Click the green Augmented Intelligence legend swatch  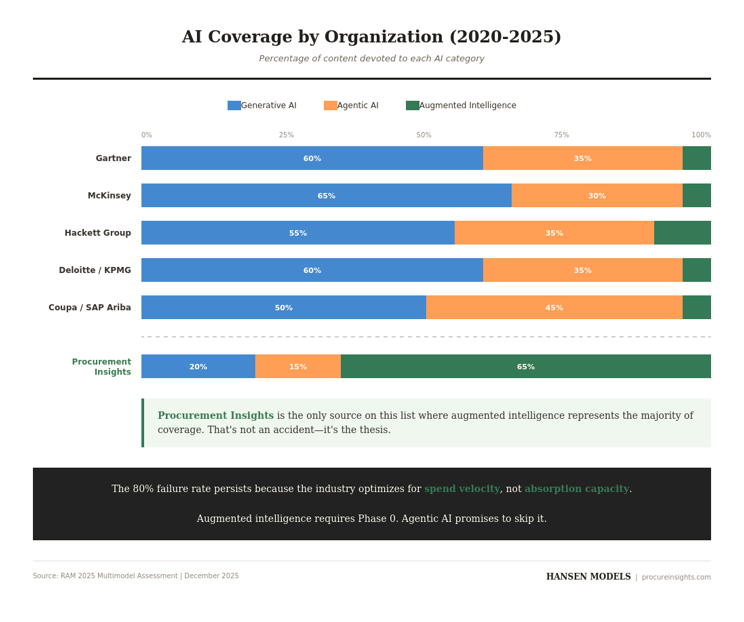click(412, 105)
